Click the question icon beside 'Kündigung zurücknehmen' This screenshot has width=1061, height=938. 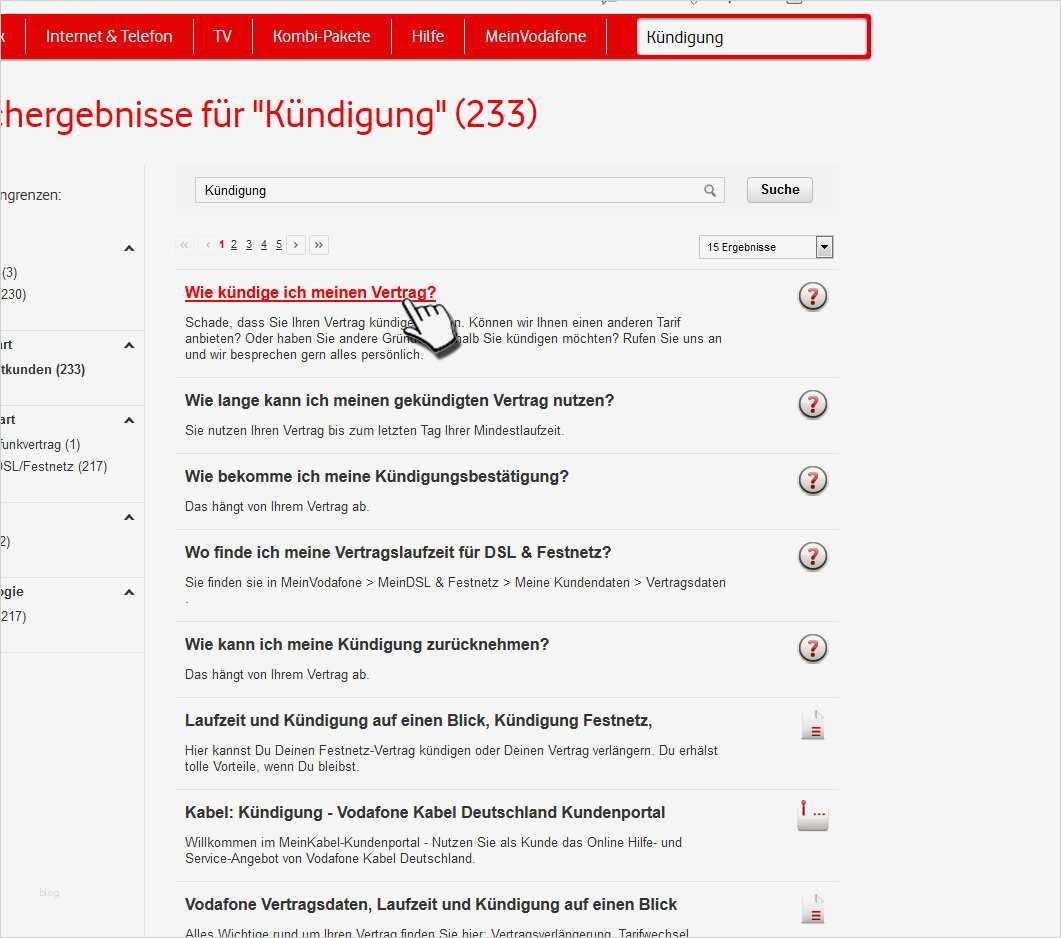click(x=813, y=648)
